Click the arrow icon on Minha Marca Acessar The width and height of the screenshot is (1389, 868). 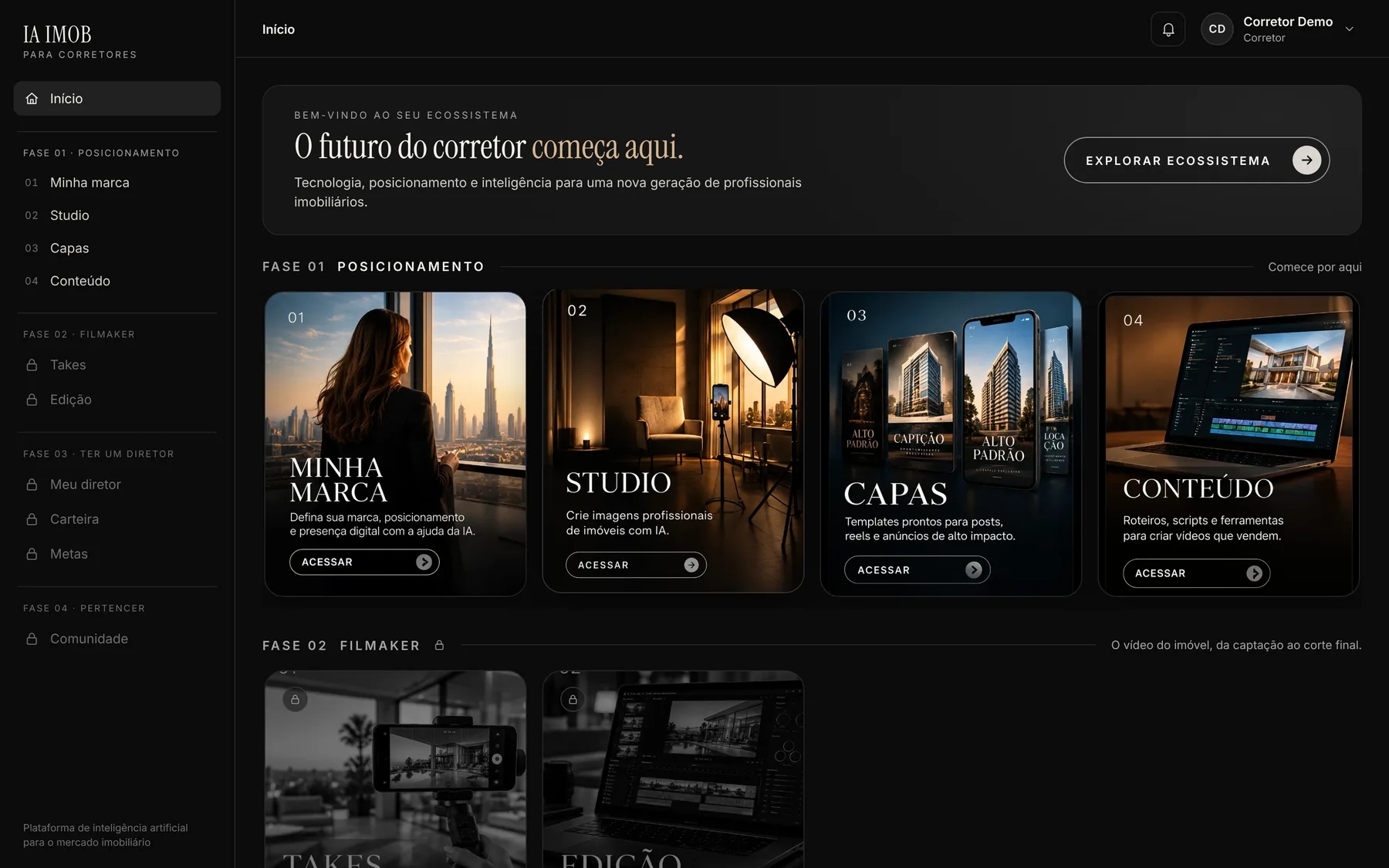pyautogui.click(x=424, y=562)
